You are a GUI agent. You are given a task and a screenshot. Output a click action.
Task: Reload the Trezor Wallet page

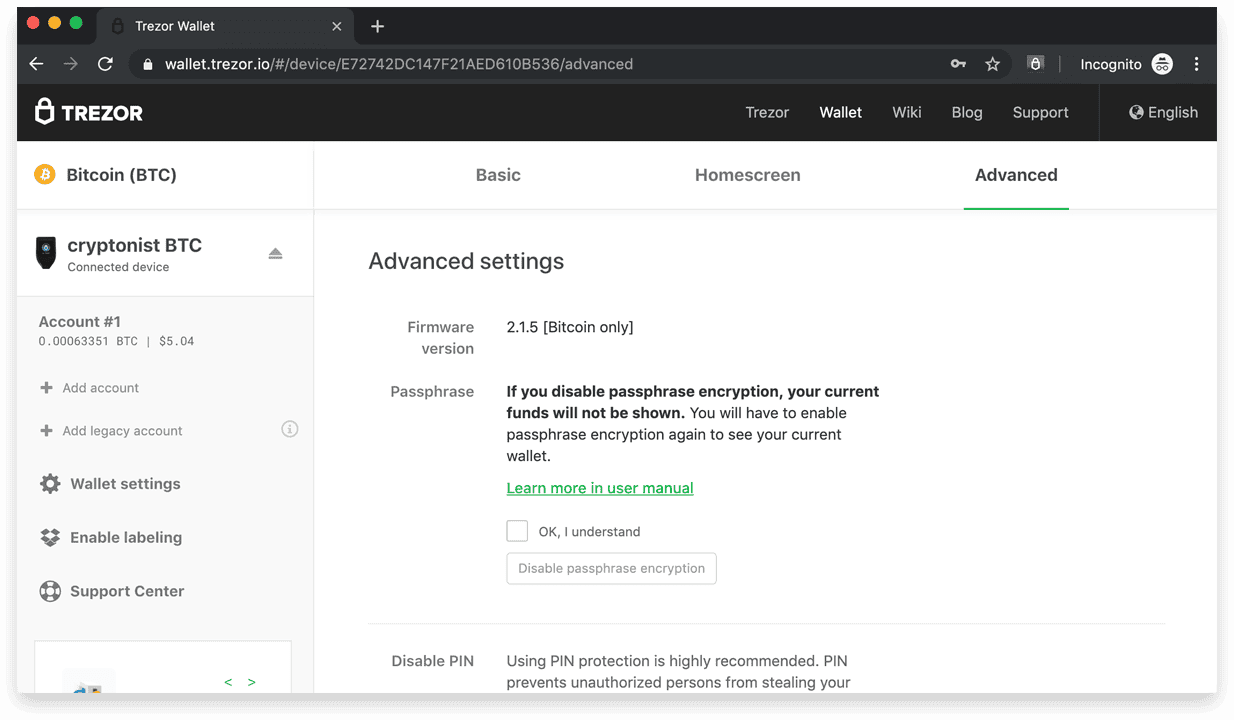click(x=105, y=64)
